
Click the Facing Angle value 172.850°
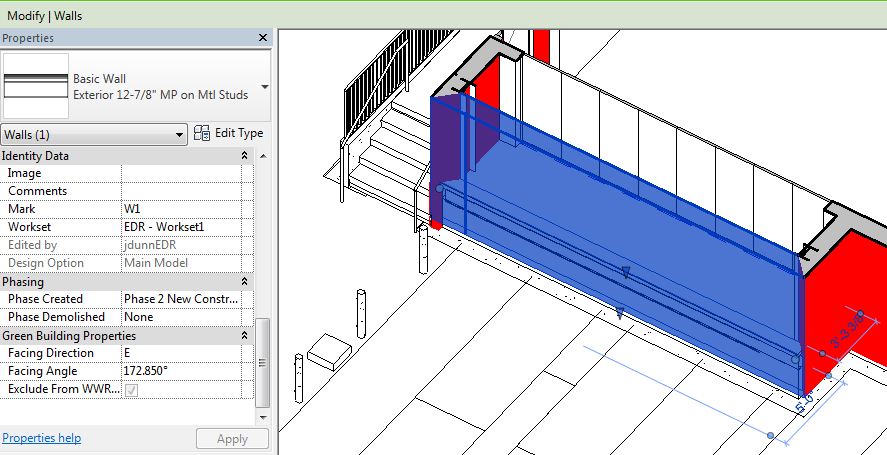pos(181,371)
